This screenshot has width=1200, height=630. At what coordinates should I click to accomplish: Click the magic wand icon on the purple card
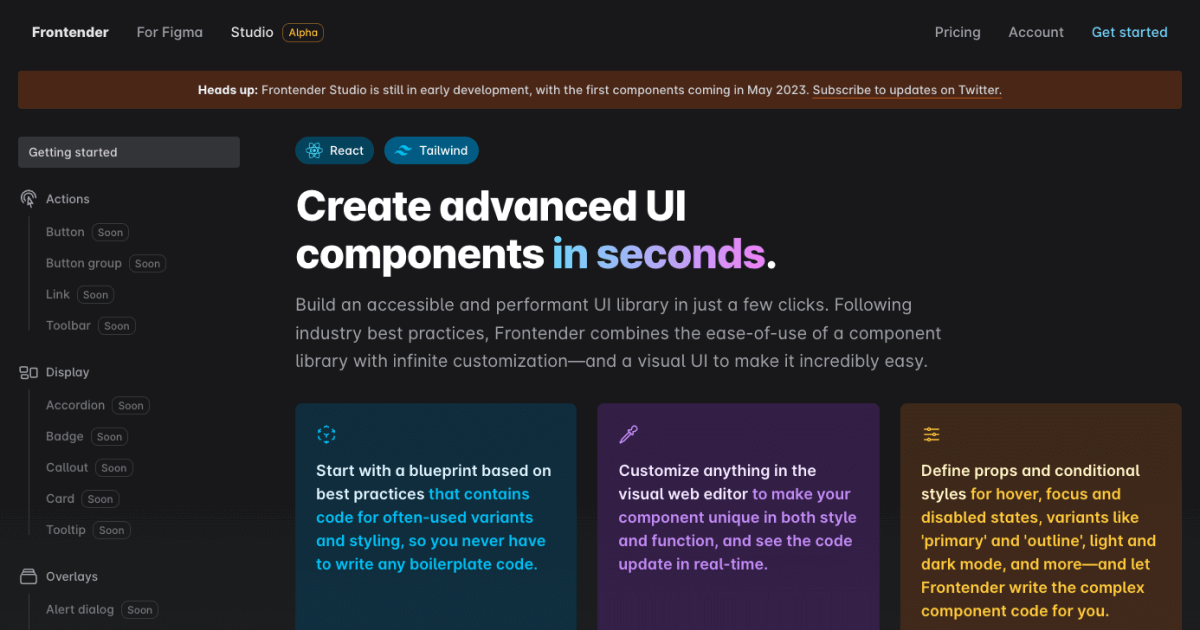[x=628, y=434]
